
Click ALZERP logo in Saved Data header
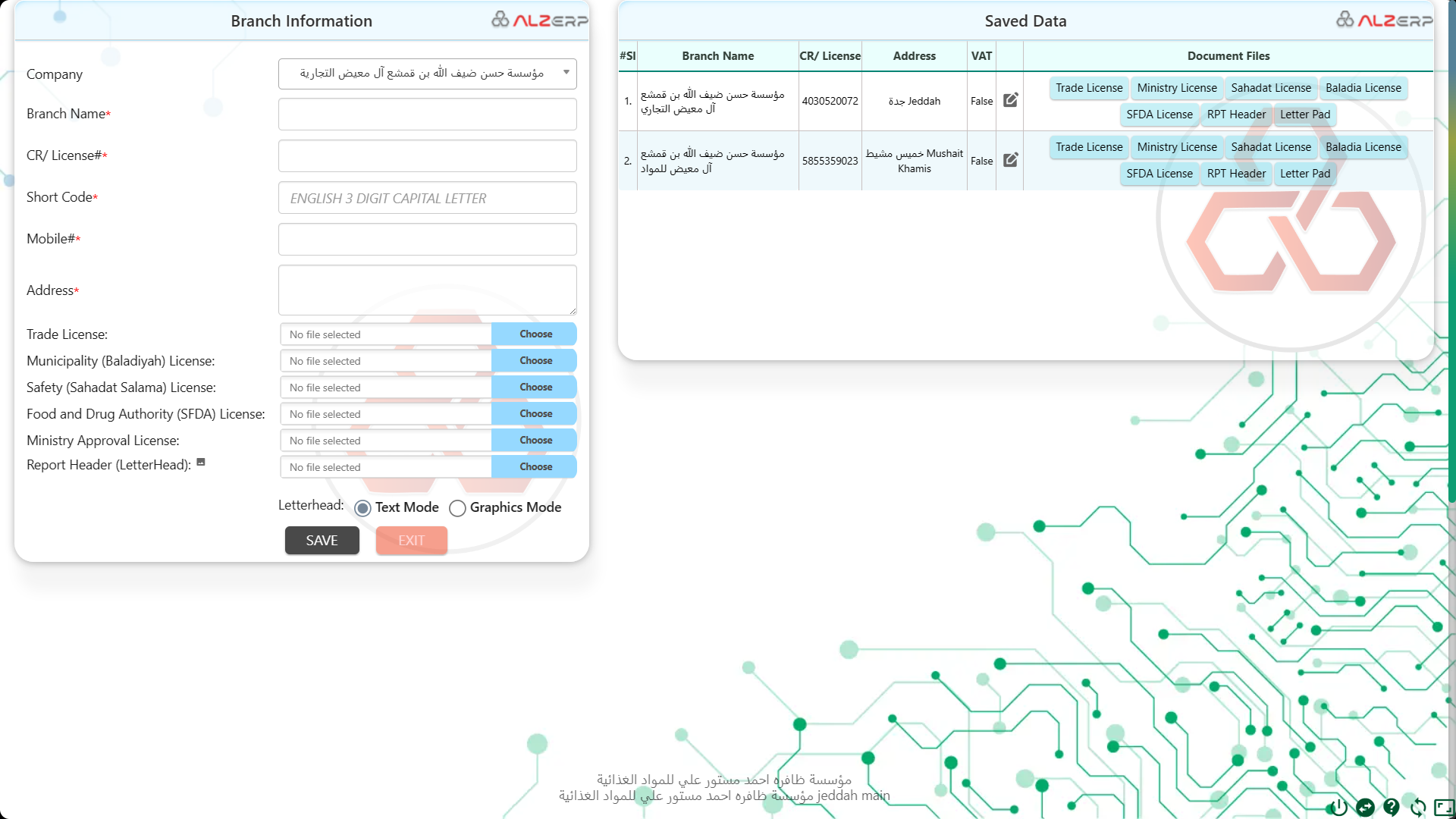1384,20
